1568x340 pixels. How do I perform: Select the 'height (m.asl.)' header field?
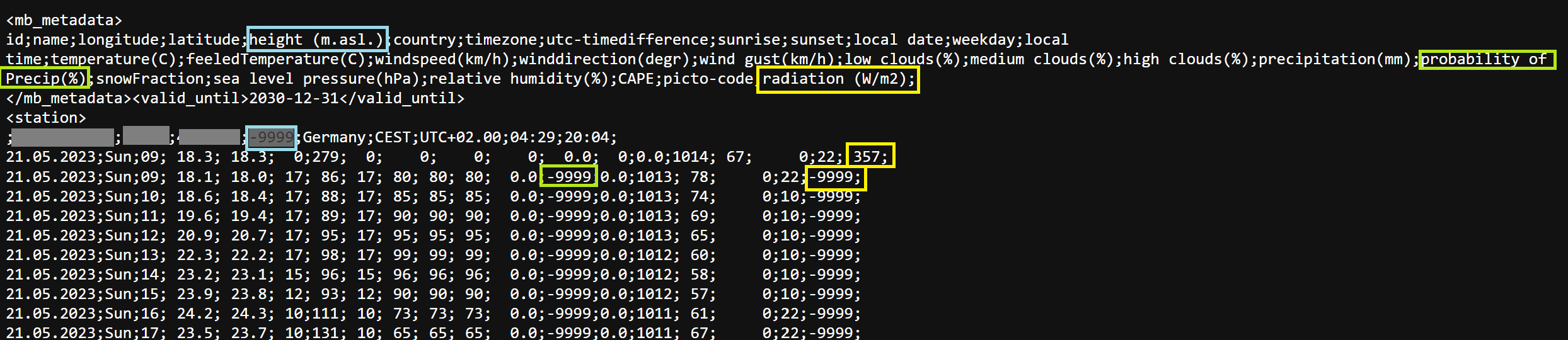point(317,40)
